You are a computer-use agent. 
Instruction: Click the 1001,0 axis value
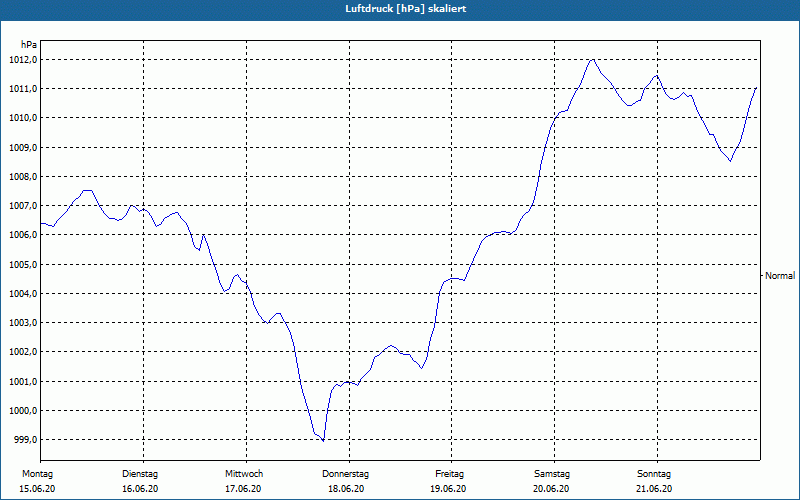pyautogui.click(x=23, y=381)
